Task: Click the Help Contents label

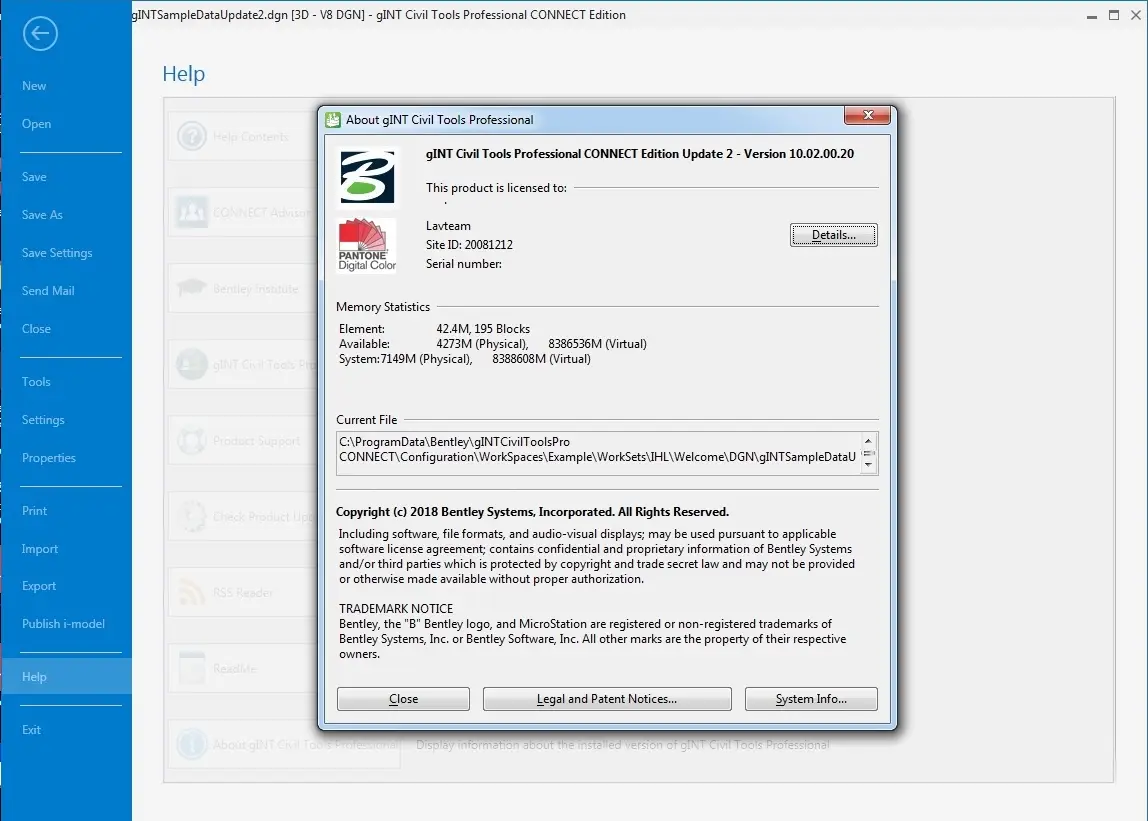Action: [x=250, y=136]
